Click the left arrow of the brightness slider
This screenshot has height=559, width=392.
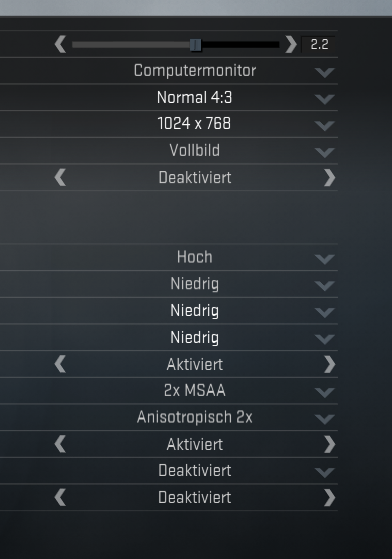pyautogui.click(x=60, y=45)
